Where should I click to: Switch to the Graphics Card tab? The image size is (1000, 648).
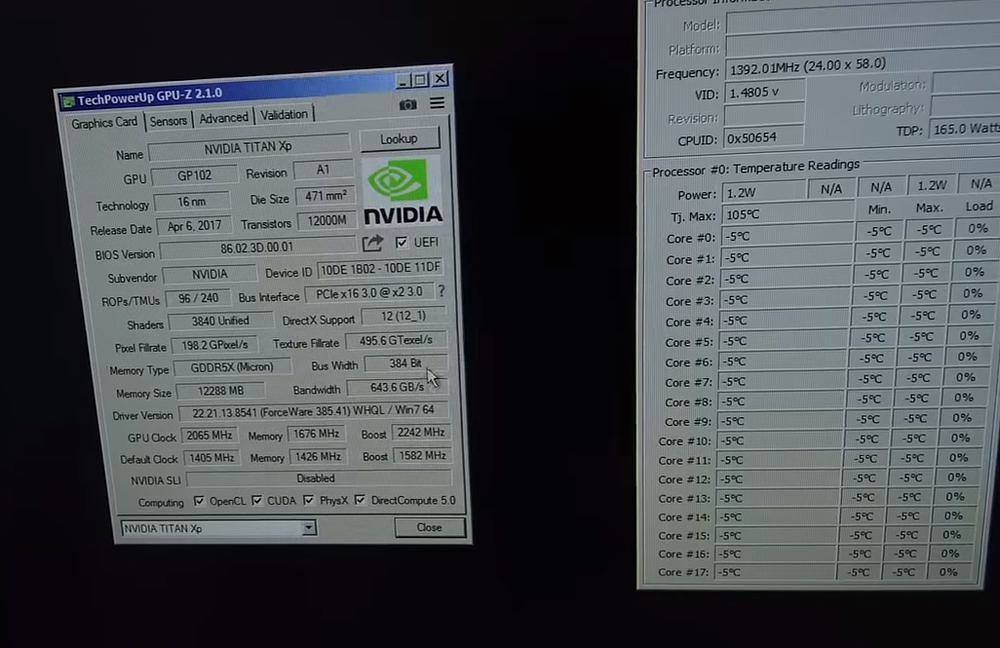click(x=104, y=122)
